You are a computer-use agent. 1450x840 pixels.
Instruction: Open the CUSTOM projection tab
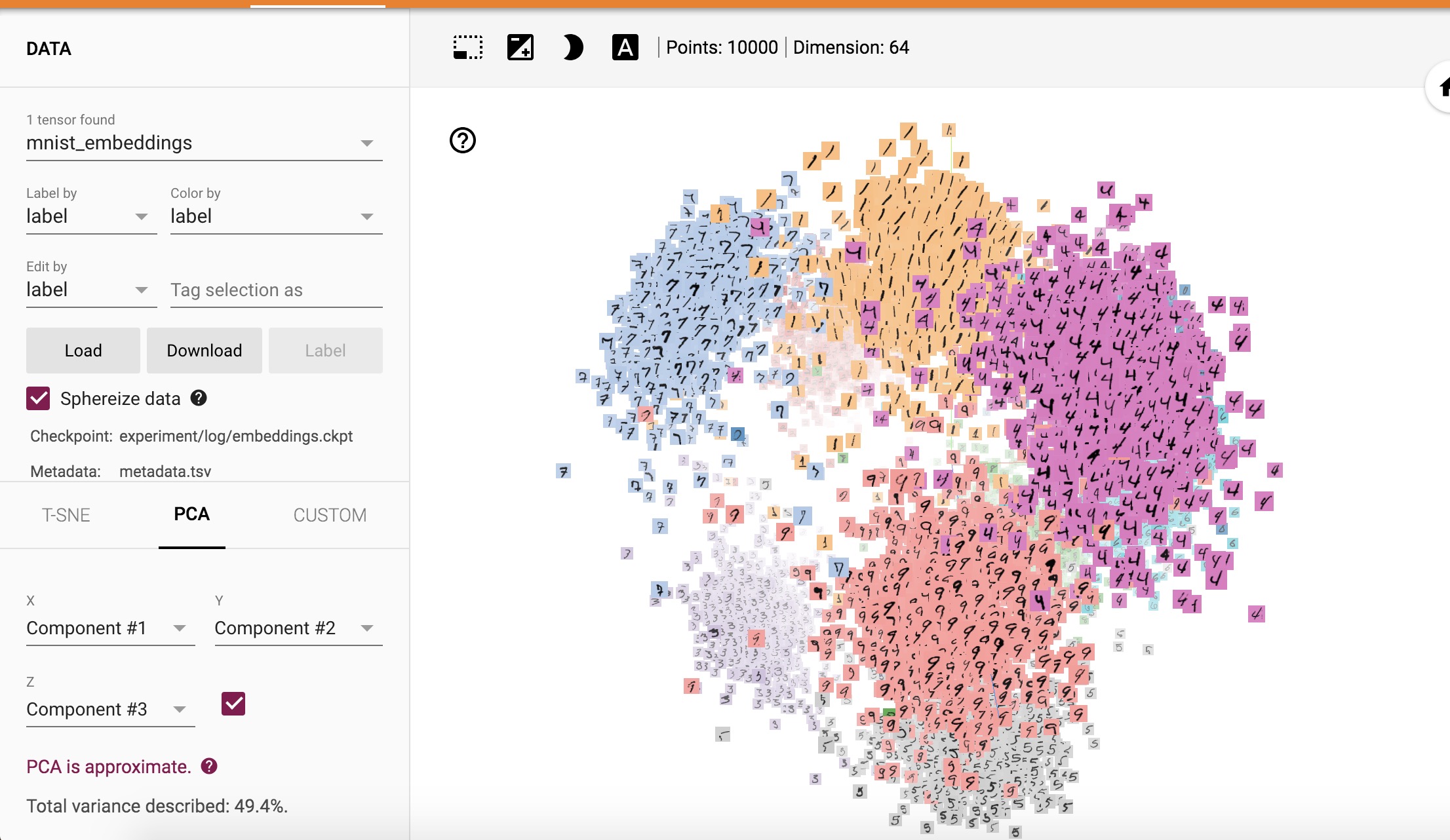click(330, 515)
